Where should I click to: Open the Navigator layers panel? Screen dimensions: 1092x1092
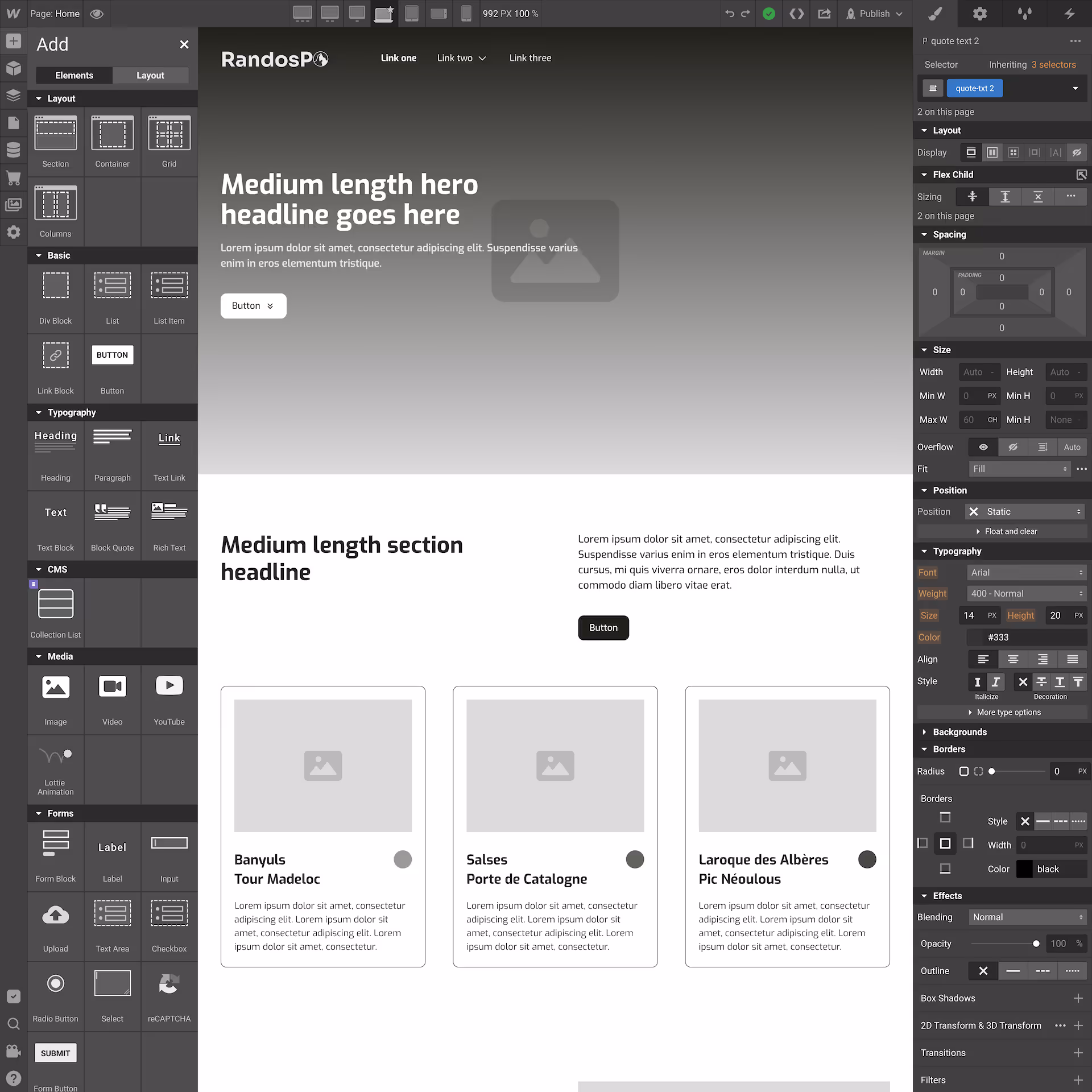[x=14, y=95]
